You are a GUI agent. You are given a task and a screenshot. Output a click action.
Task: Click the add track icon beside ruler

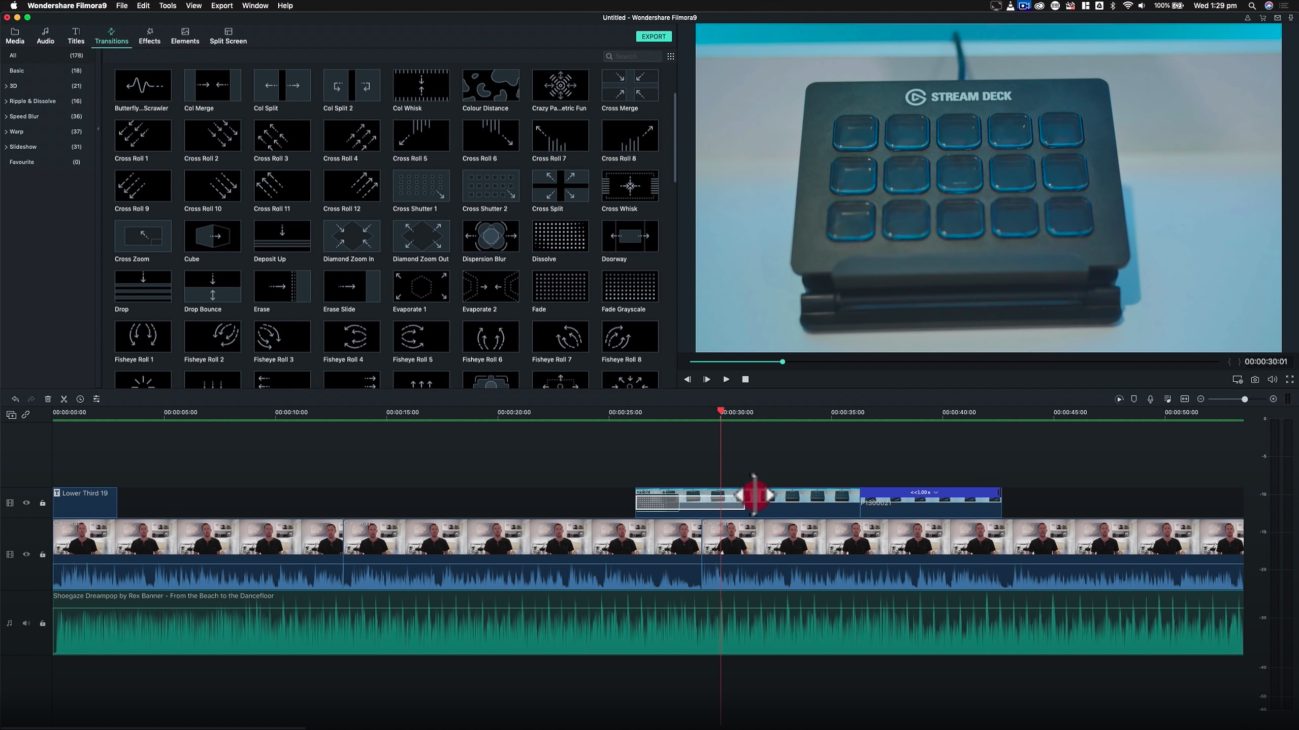point(11,414)
